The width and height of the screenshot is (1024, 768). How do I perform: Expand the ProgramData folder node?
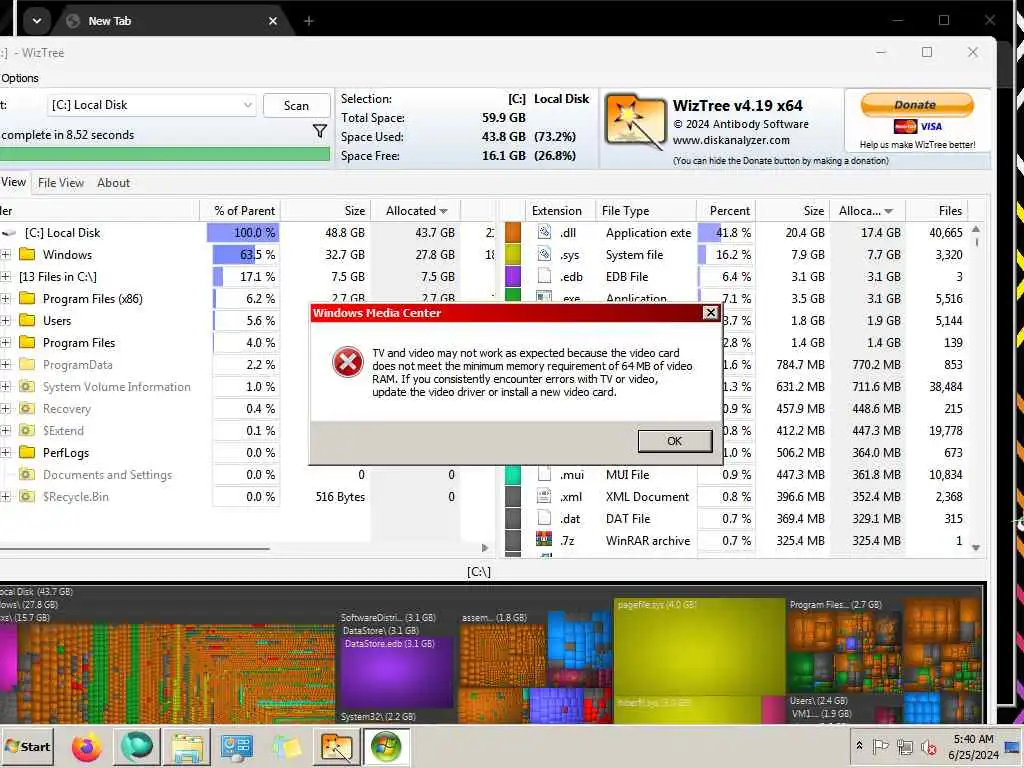tap(5, 365)
